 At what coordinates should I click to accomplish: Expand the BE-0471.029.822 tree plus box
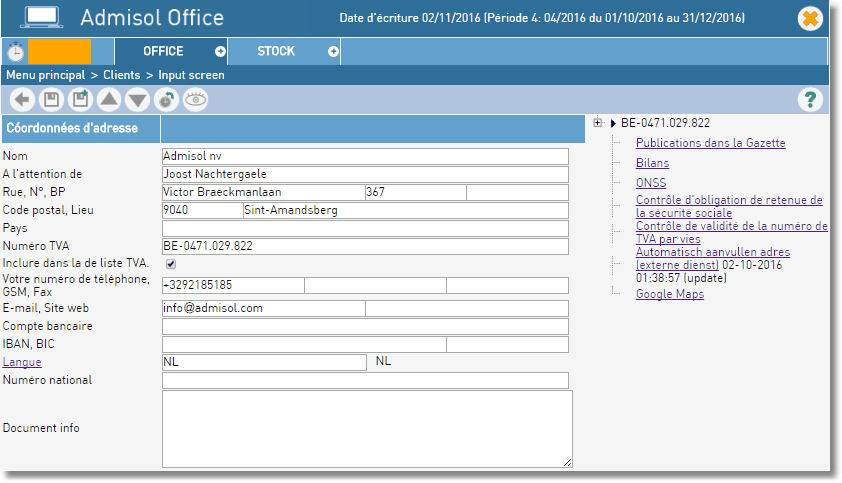pos(598,122)
